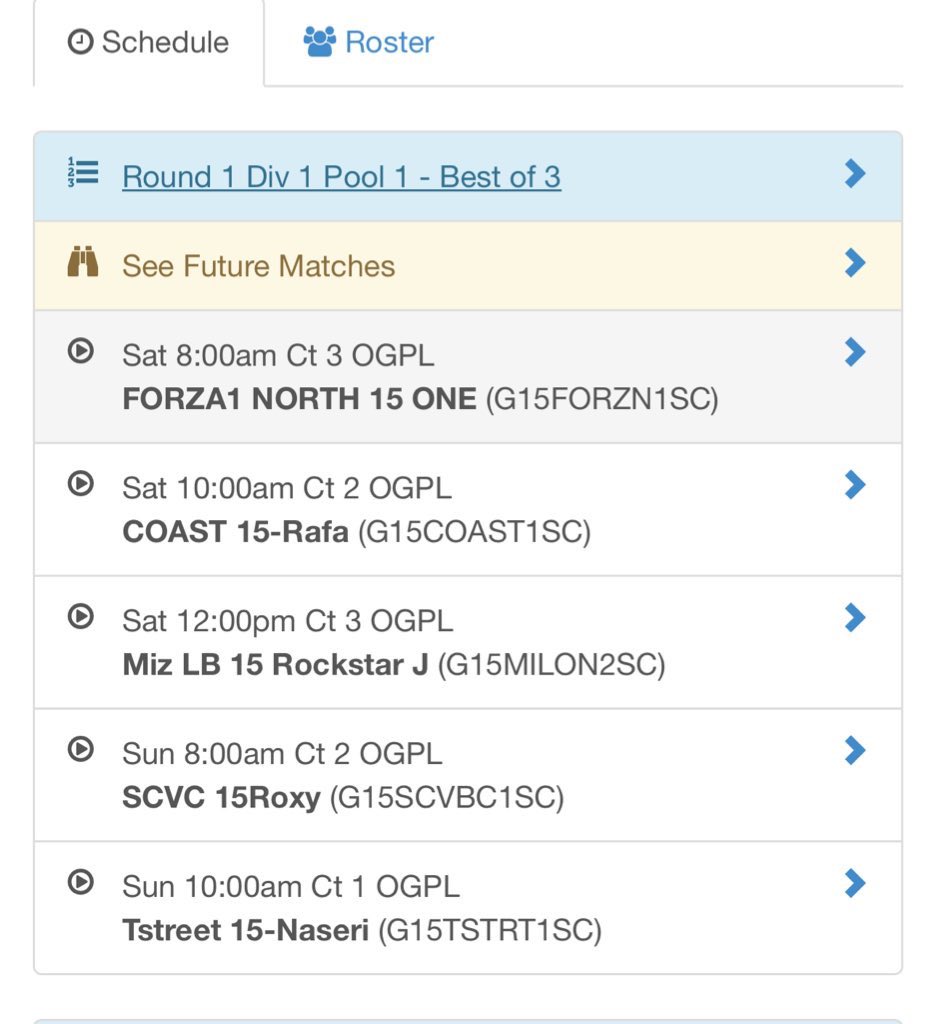The image size is (936, 1024).
Task: Click the numbered list icon by Round 1
Action: (x=83, y=173)
